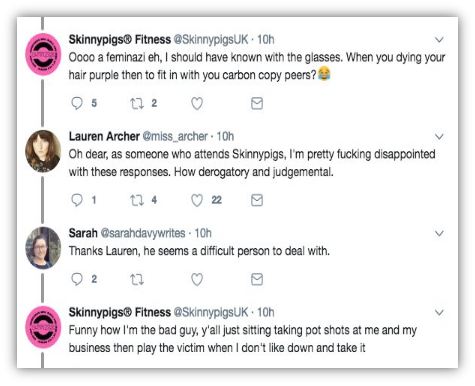Open the @sarahdavywrites profile link

143,233
